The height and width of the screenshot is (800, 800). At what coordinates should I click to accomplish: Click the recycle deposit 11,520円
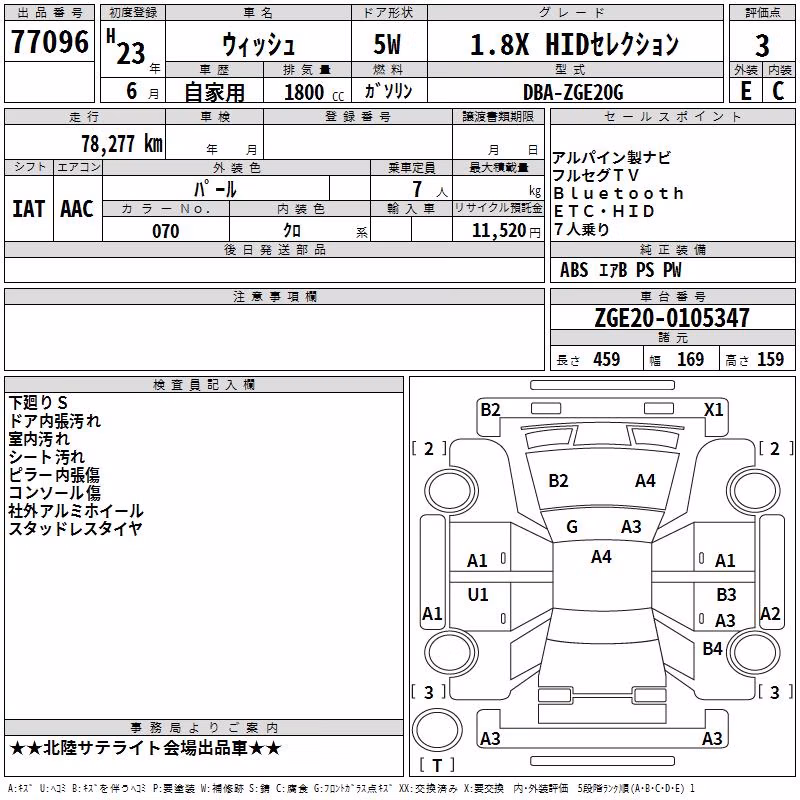coord(506,231)
